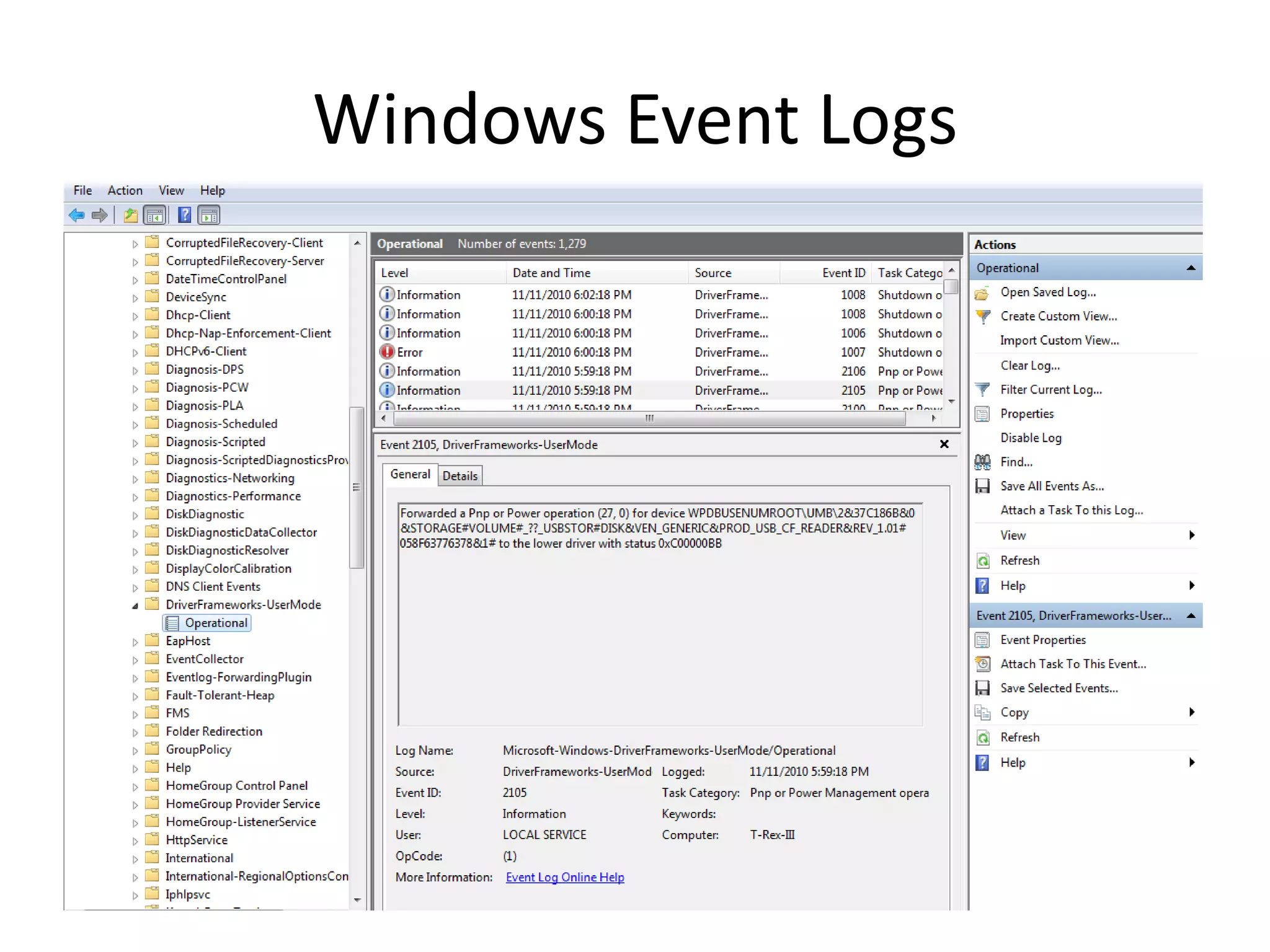This screenshot has width=1270, height=952.
Task: Select the Diagnostics-Performance tree item
Action: click(233, 496)
